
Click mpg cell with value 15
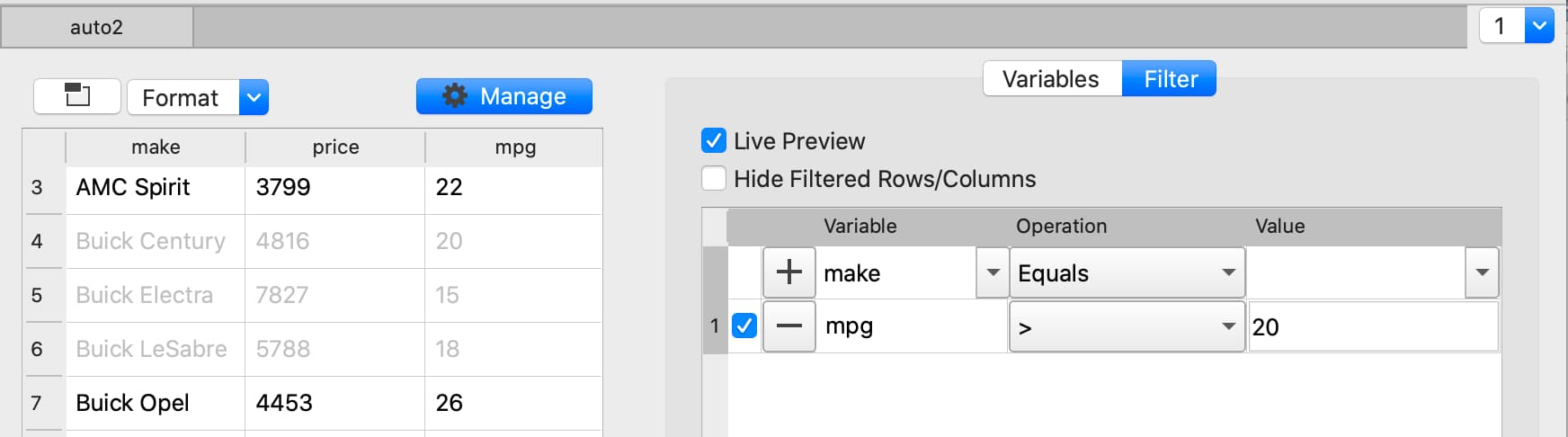514,295
